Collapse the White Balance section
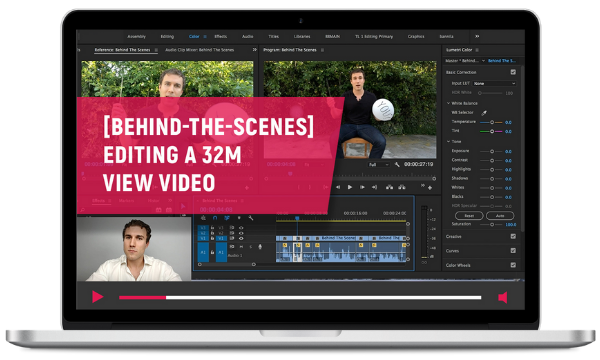The image size is (600, 360). [x=448, y=103]
